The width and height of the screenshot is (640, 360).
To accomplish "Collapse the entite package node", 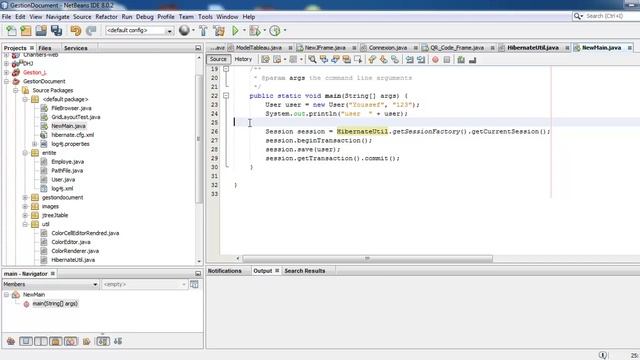I will 25,153.
